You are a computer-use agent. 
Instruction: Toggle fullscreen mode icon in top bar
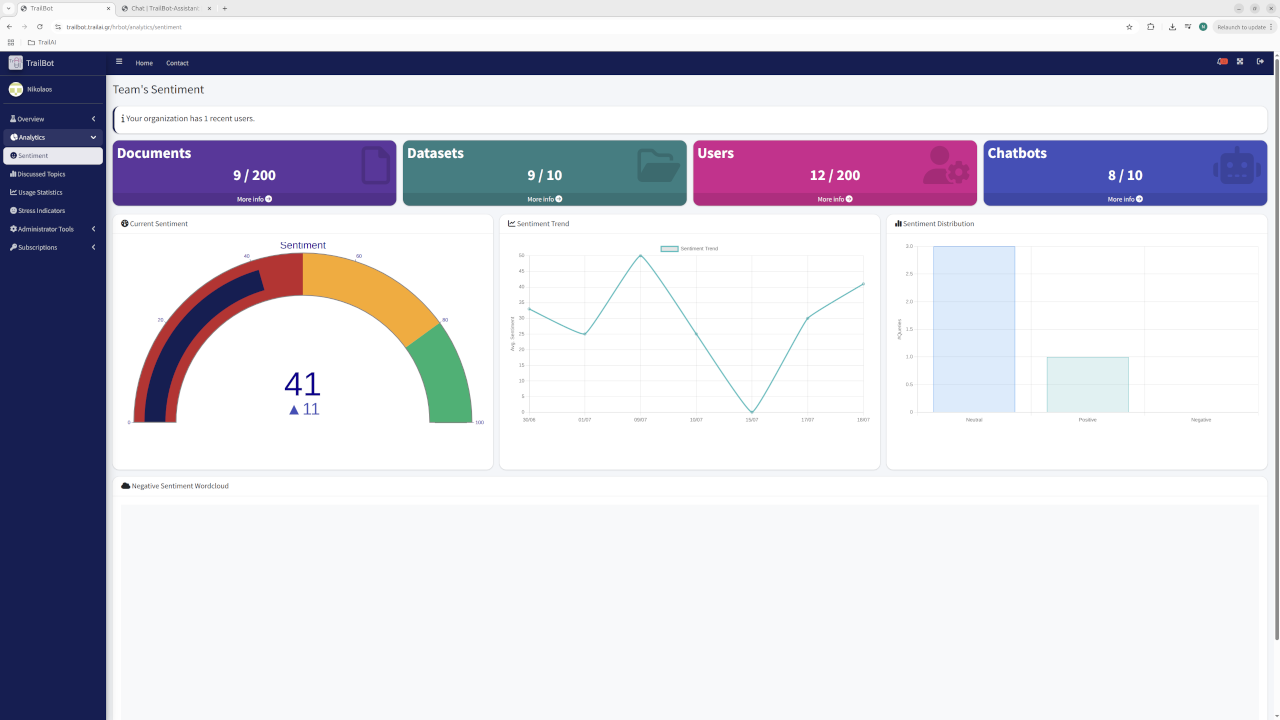(x=1240, y=62)
